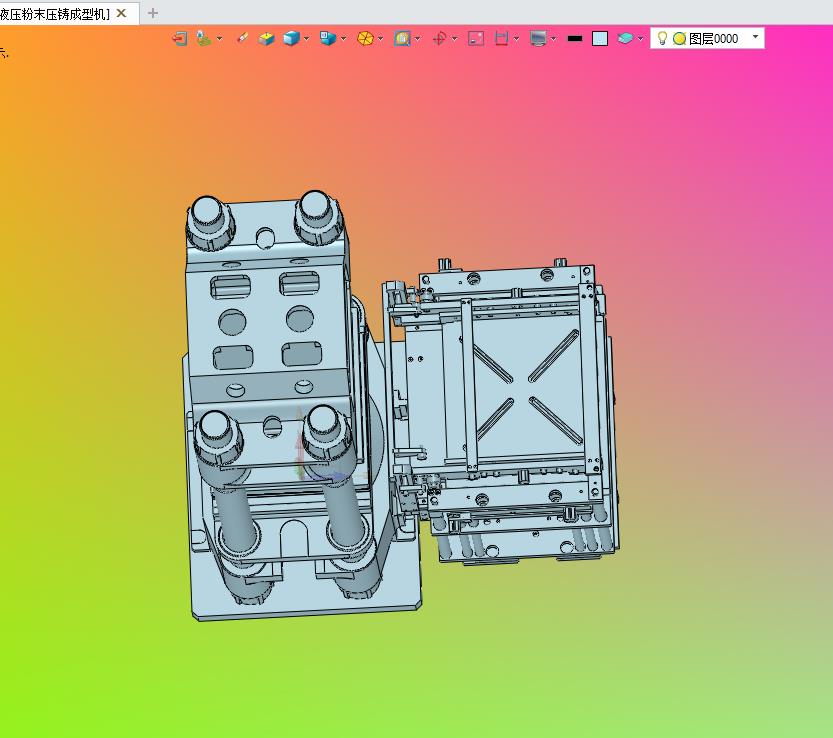Expand the arrow beside the monitor icon
833x738 pixels.
[x=554, y=39]
